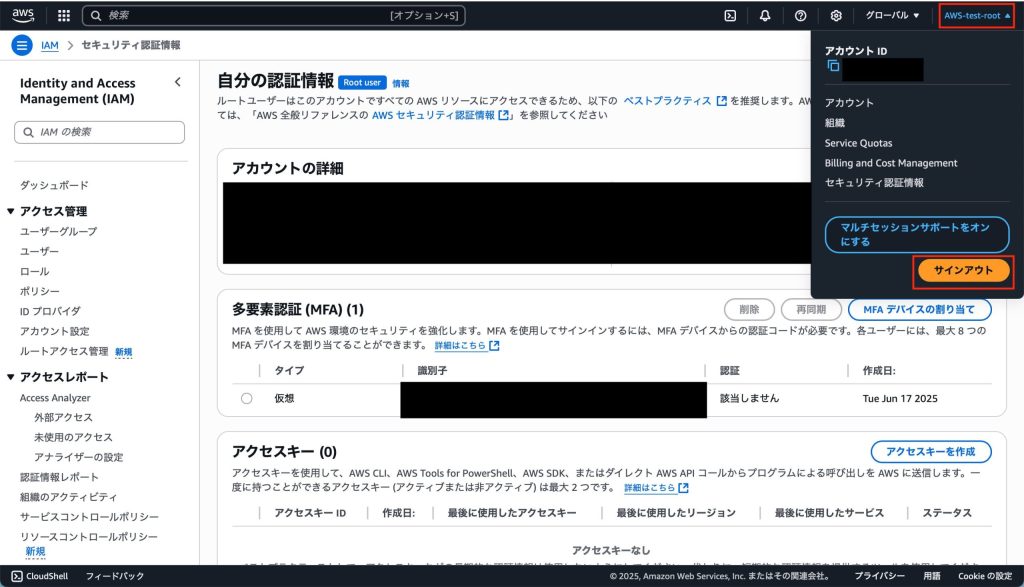Open the AWS home logo

[x=23, y=15]
